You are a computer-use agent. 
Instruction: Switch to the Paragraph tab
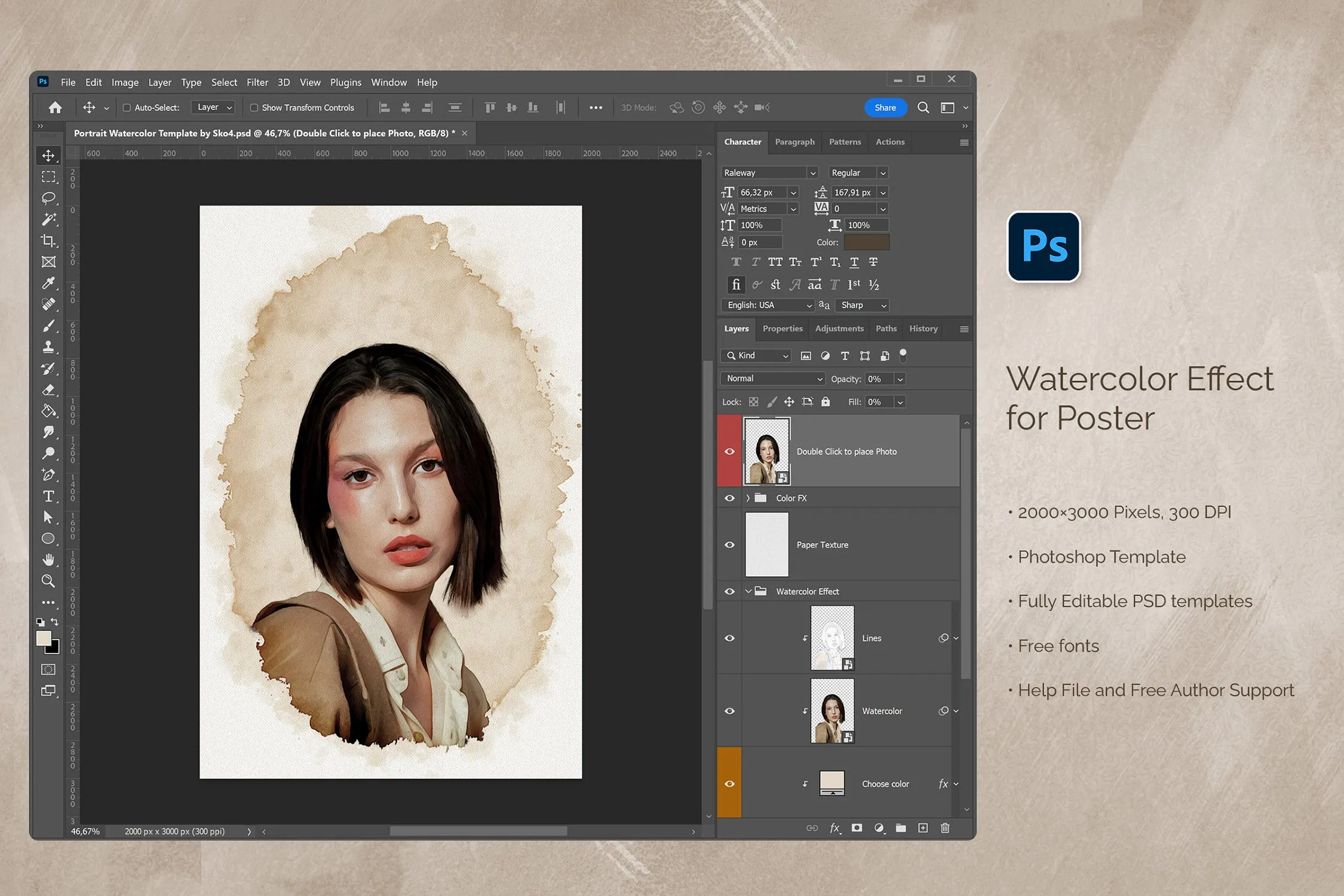point(794,142)
